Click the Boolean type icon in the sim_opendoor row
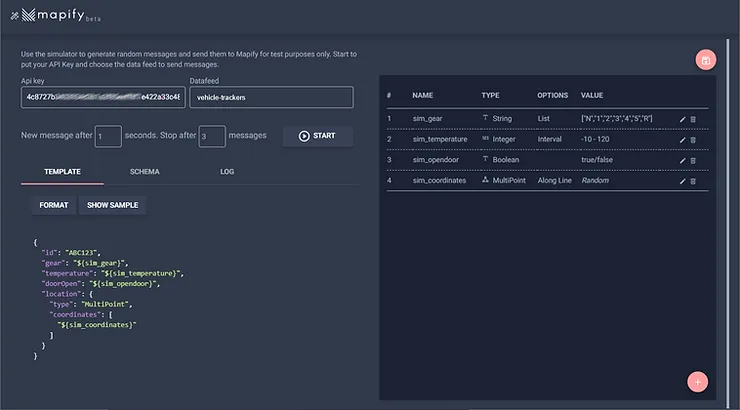740x410 pixels. click(x=485, y=159)
